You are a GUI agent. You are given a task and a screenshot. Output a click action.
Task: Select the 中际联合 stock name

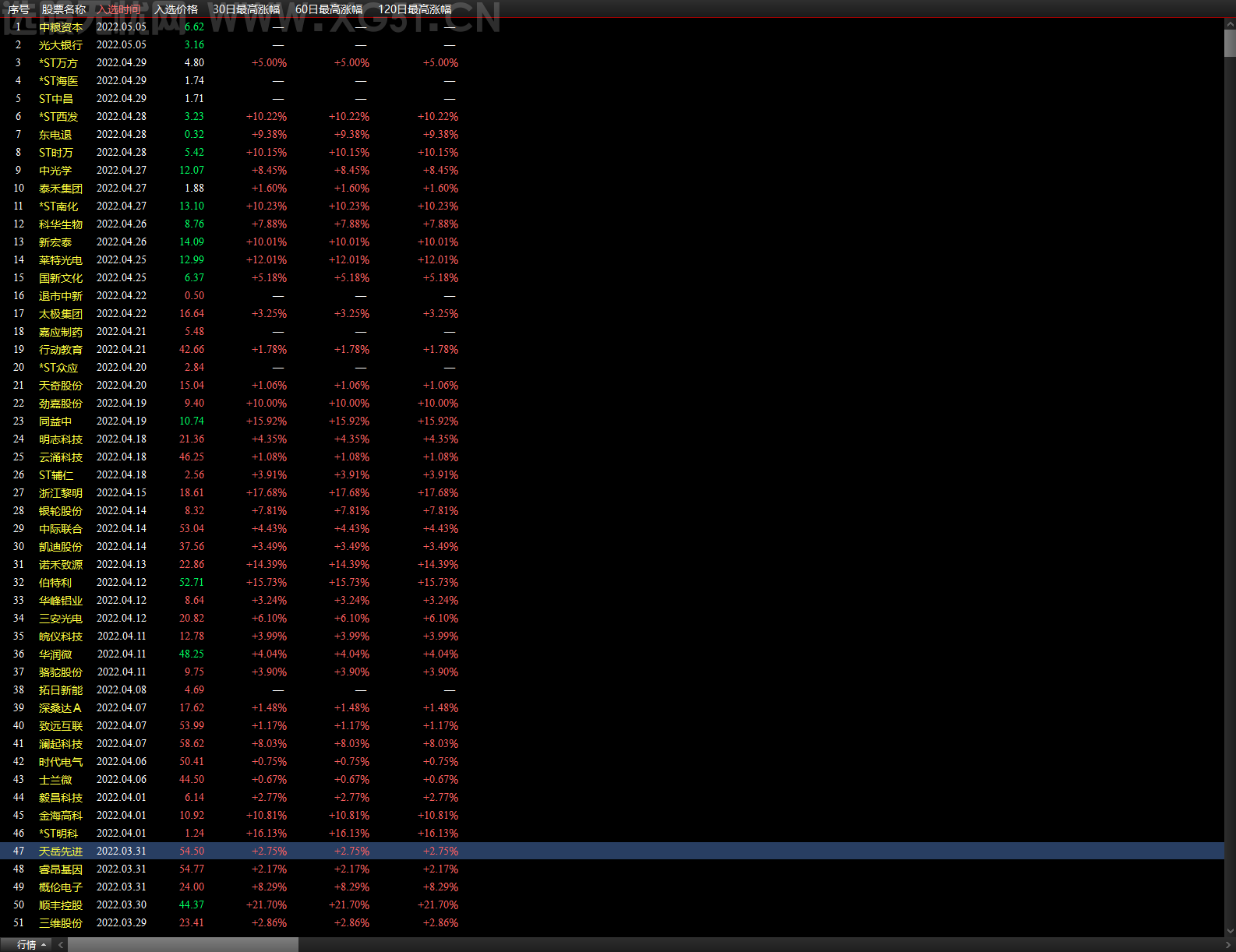61,529
